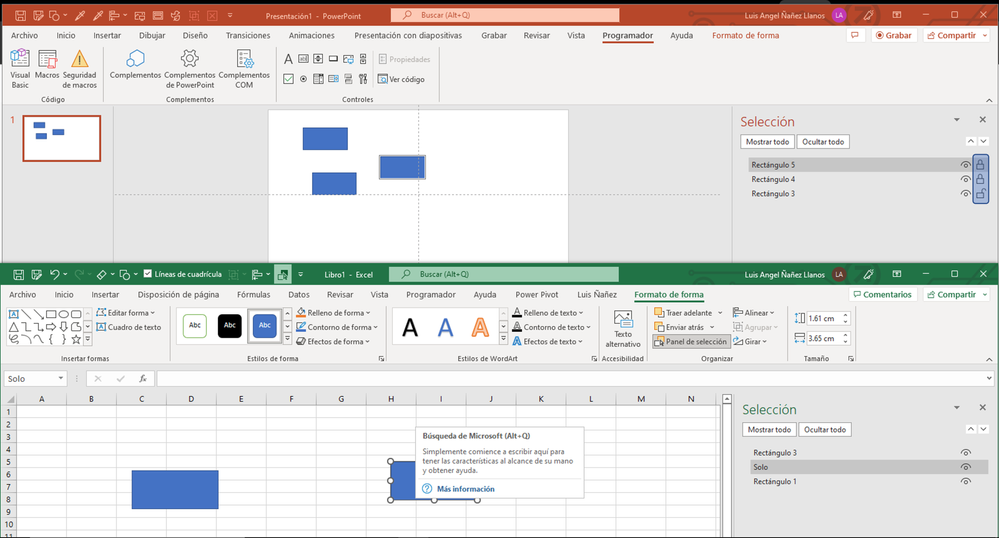Insert the option button control
This screenshot has width=999, height=538.
[x=303, y=79]
